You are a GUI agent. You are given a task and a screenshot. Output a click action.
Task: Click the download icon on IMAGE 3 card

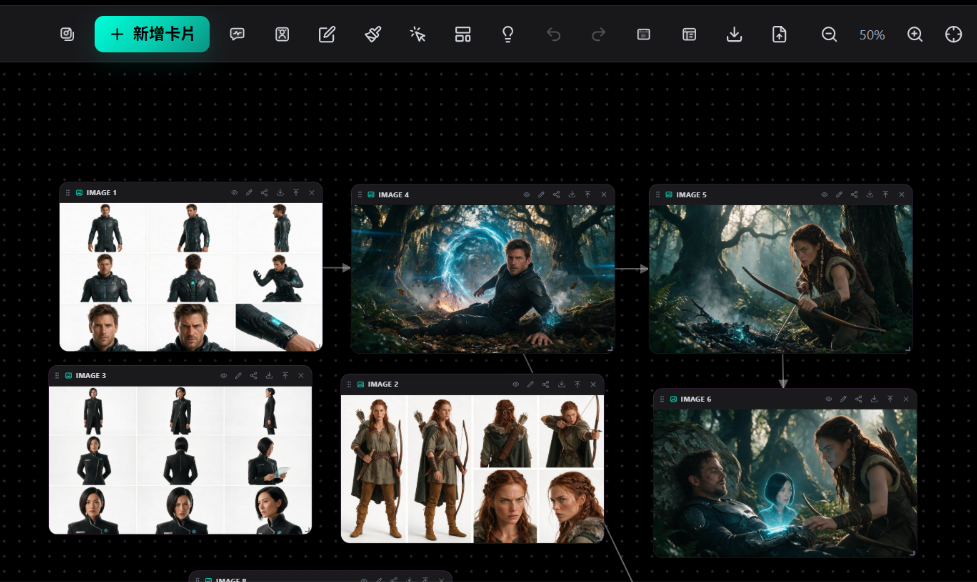coord(269,375)
